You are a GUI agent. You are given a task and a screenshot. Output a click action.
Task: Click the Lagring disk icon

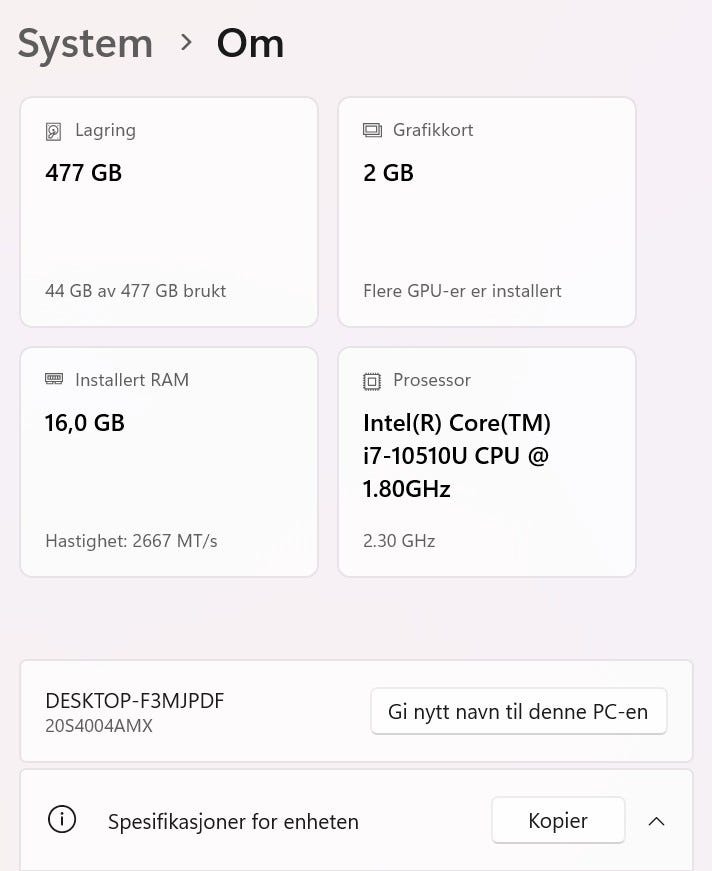tap(54, 131)
